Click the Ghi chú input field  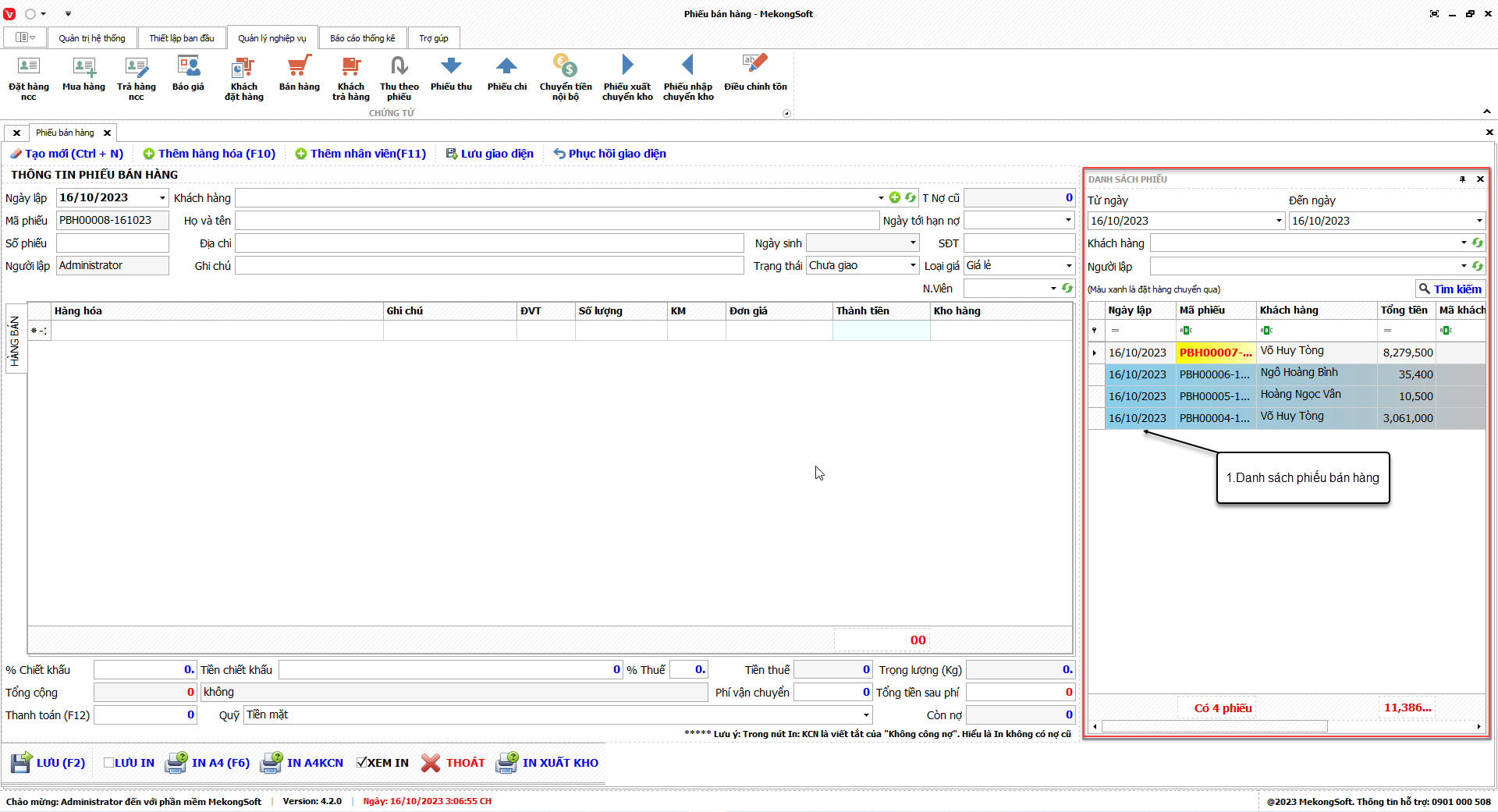pyautogui.click(x=489, y=266)
